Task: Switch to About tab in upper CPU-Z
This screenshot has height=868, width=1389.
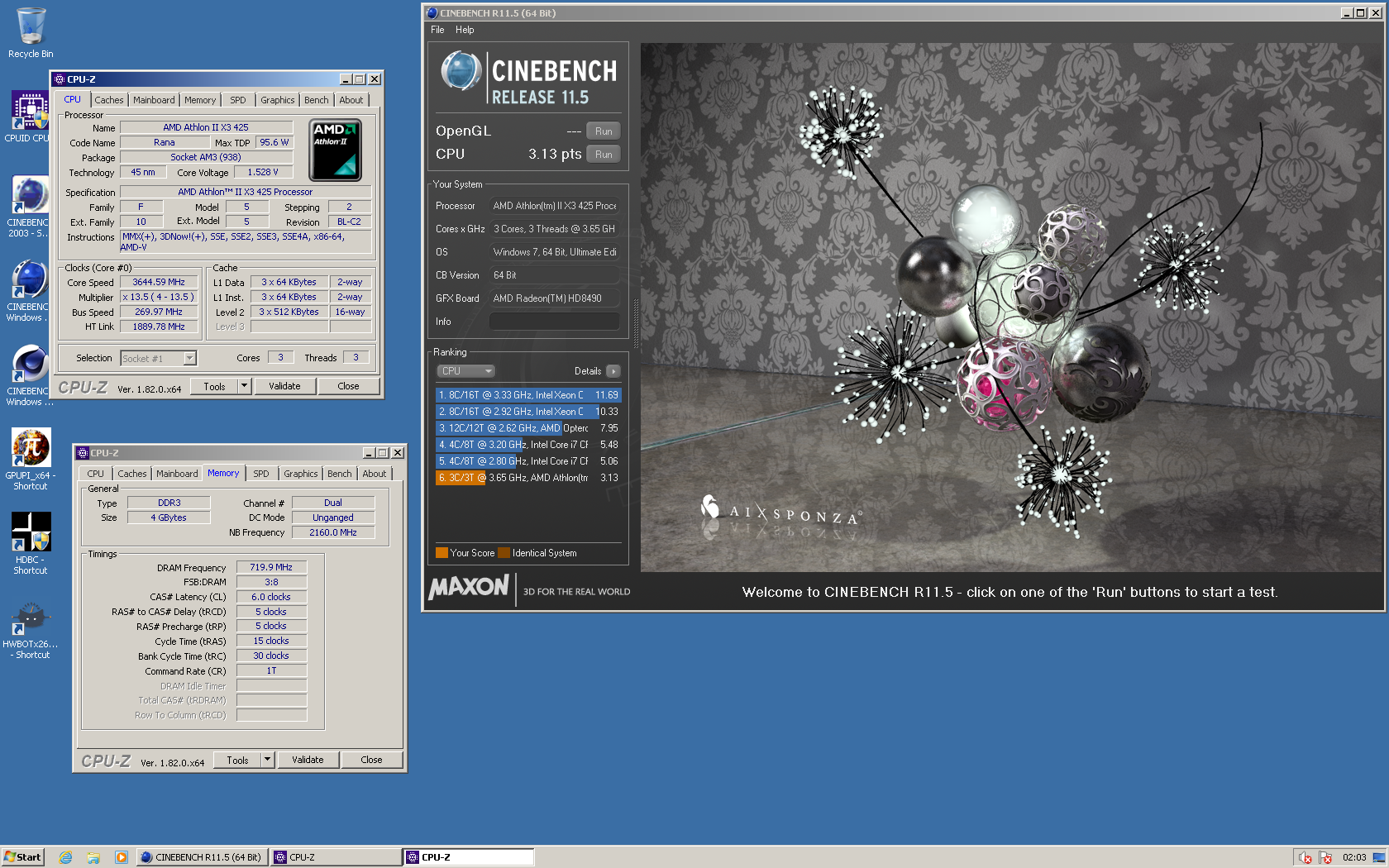Action: tap(351, 100)
